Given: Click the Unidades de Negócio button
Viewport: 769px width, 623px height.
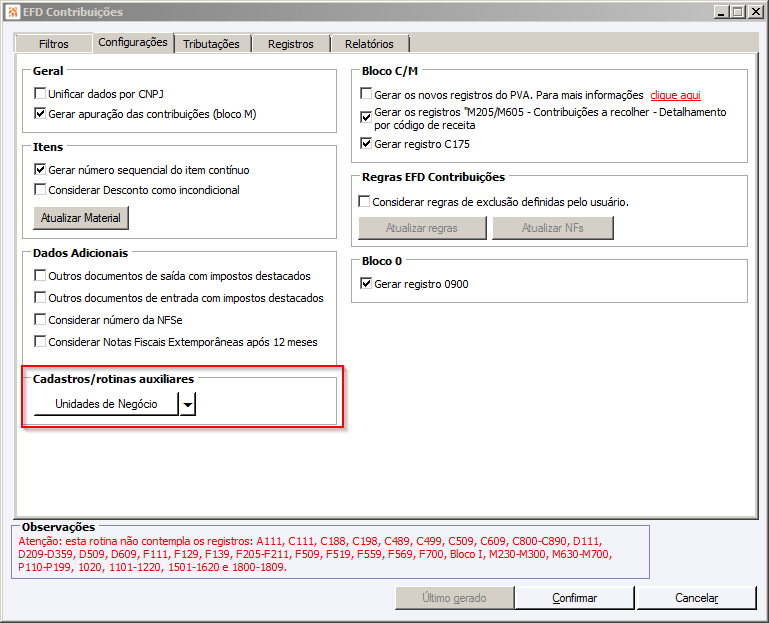Looking at the screenshot, I should click(106, 404).
